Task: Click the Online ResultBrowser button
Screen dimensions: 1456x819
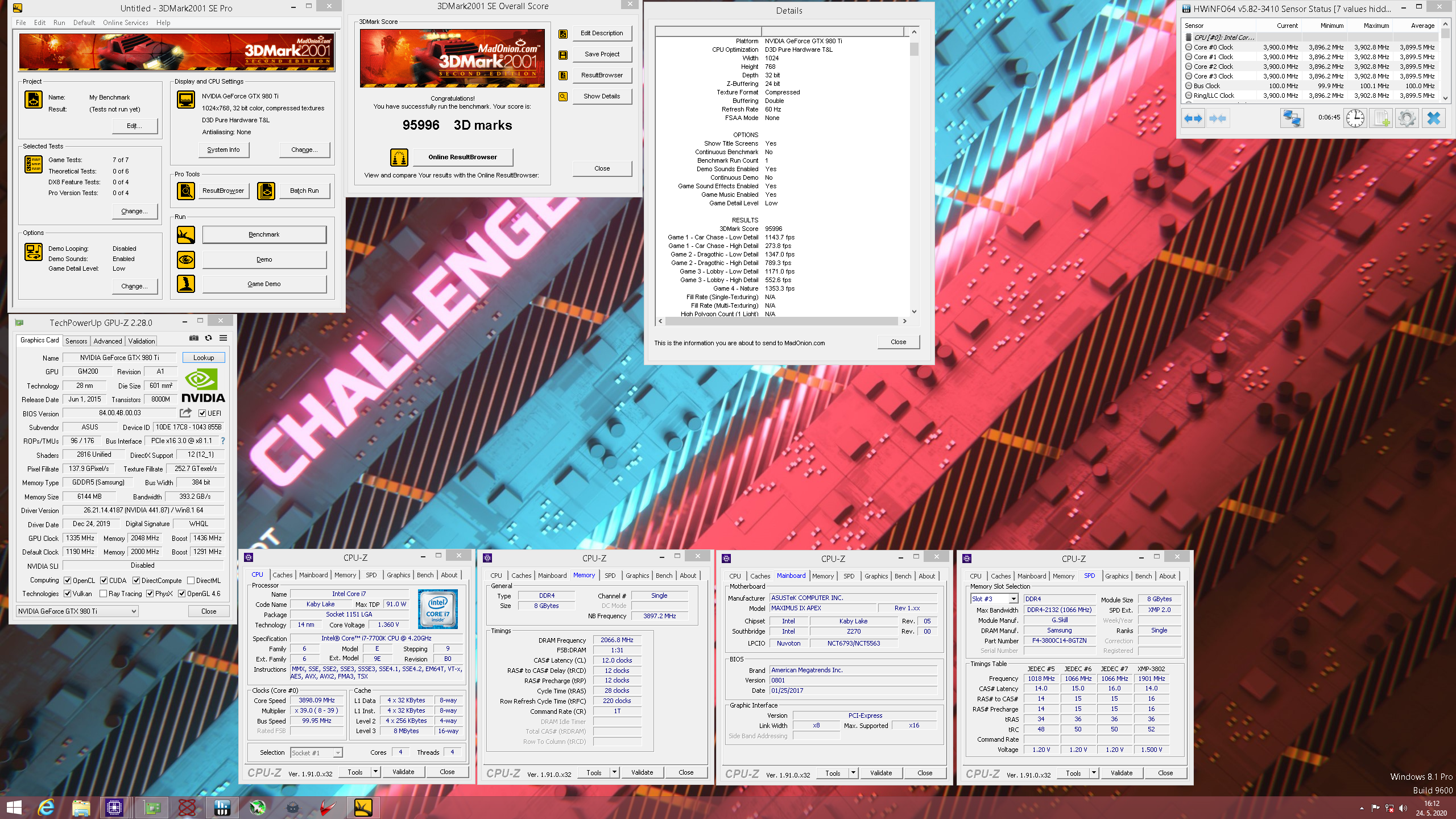Action: pos(463,157)
